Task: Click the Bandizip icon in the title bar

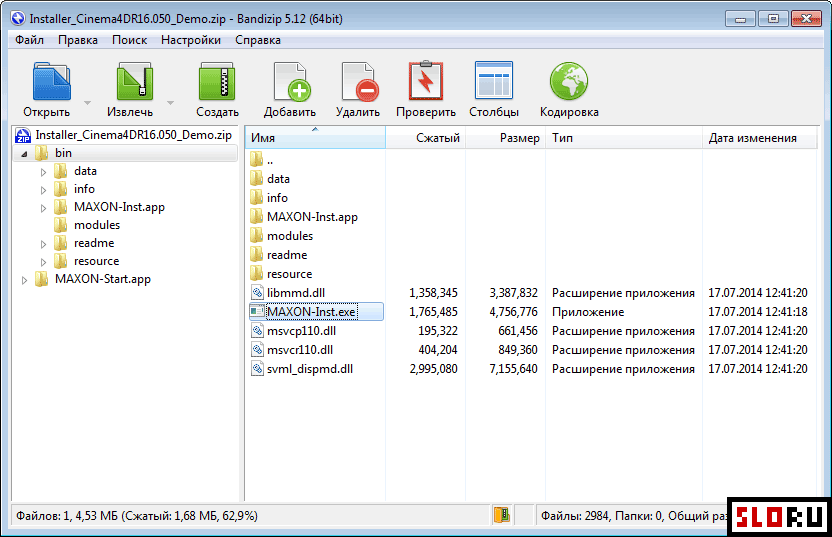Action: (18, 19)
